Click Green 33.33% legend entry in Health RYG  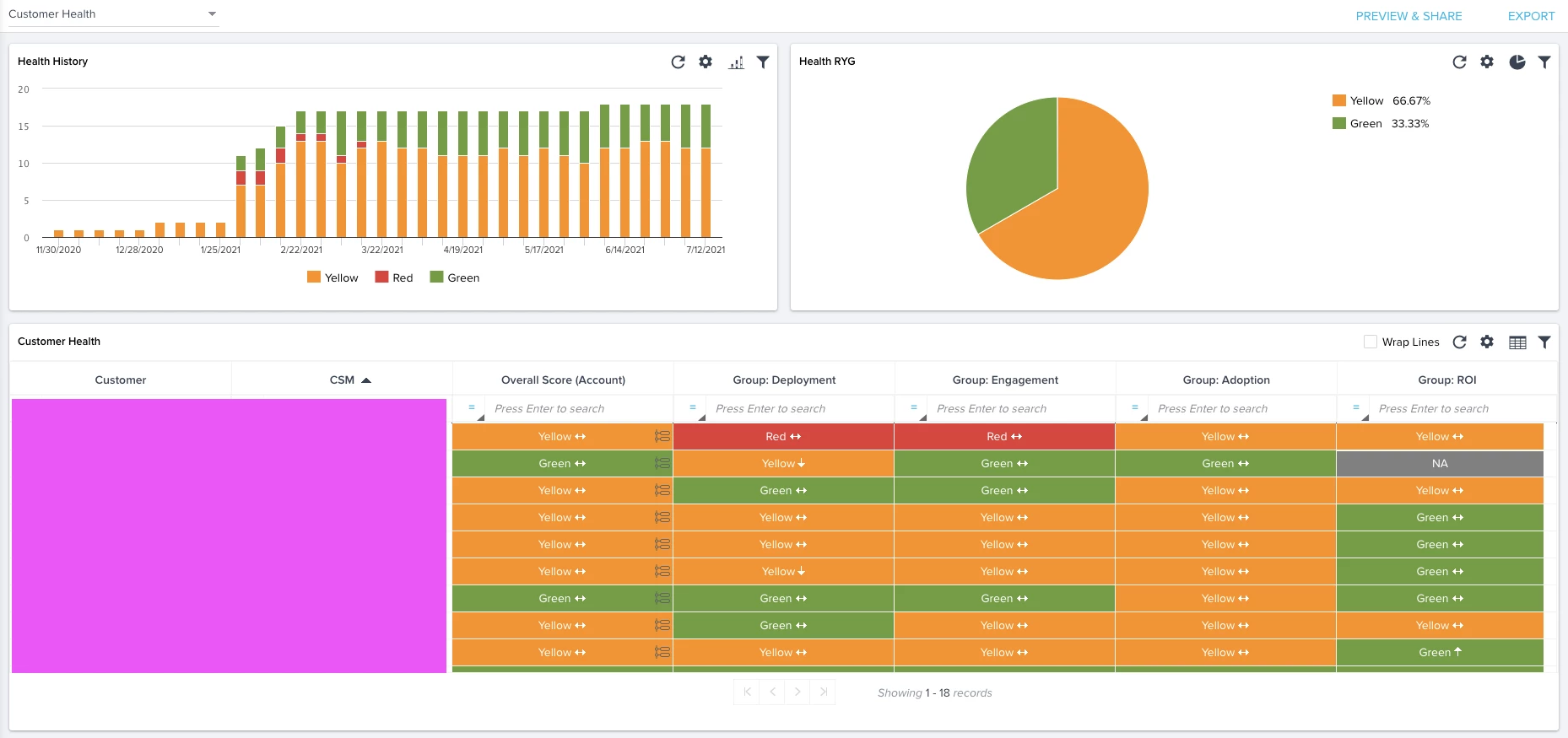click(x=1381, y=123)
